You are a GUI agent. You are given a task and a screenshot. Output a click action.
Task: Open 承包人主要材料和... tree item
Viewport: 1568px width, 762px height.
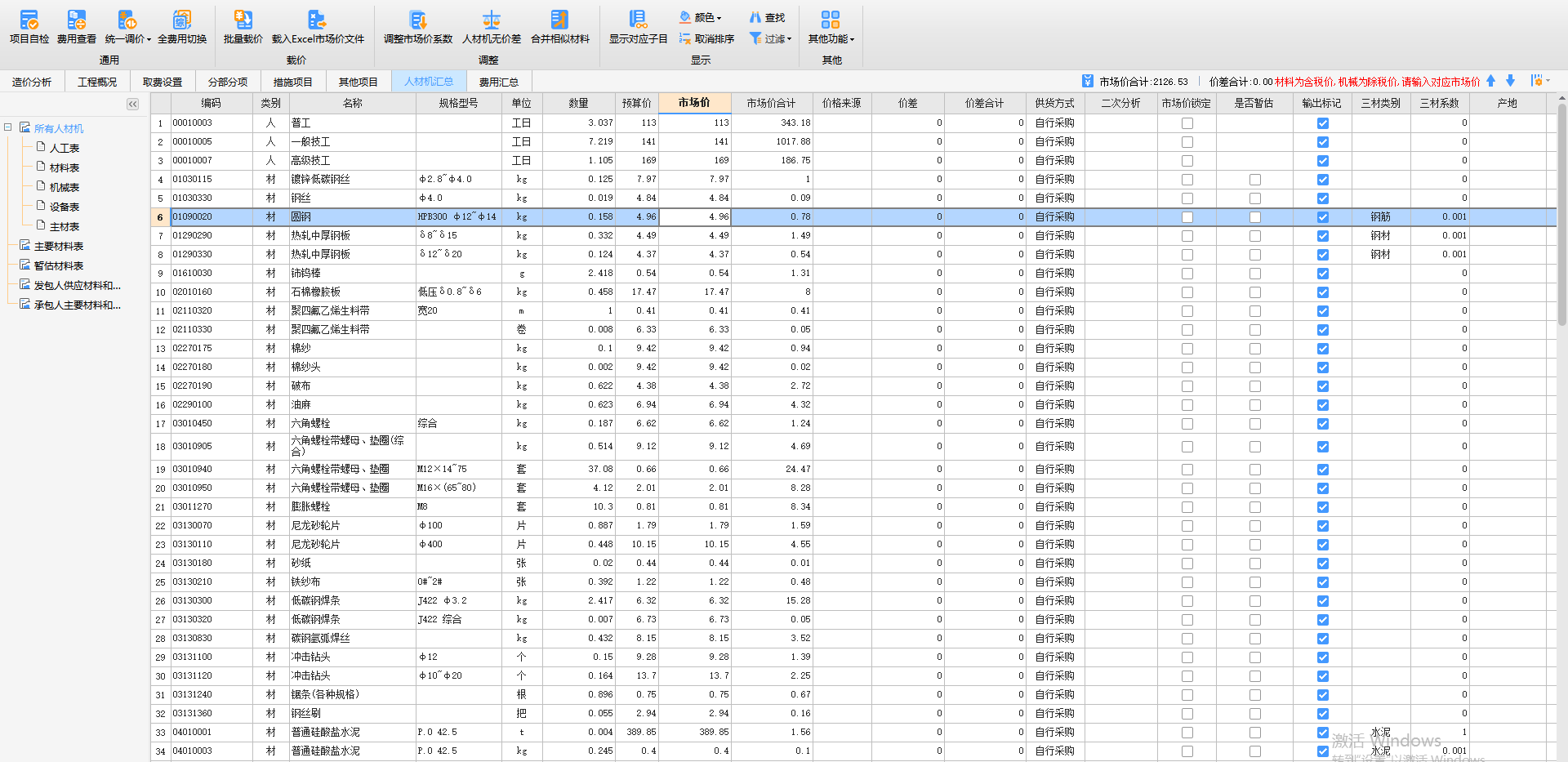point(77,305)
